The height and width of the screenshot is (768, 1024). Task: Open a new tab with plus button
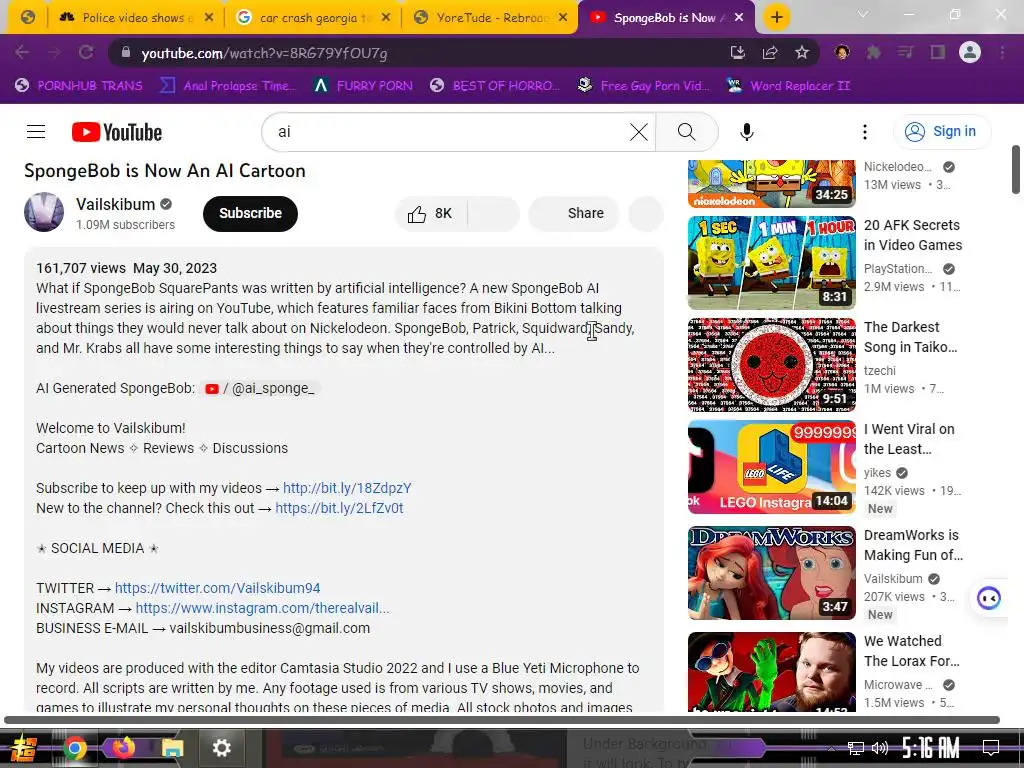776,18
